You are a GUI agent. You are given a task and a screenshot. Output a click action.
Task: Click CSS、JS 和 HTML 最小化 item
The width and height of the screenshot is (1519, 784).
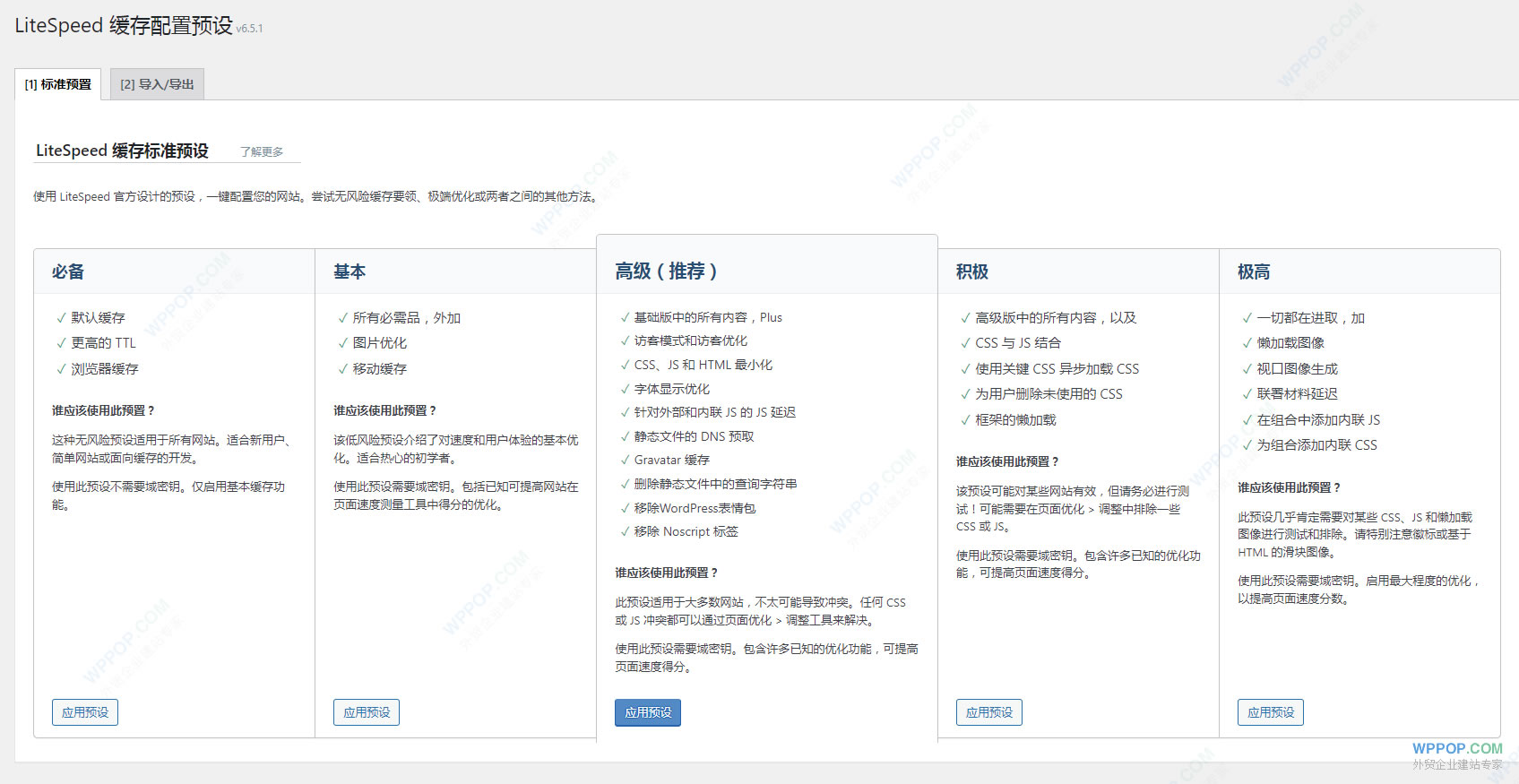pyautogui.click(x=703, y=365)
